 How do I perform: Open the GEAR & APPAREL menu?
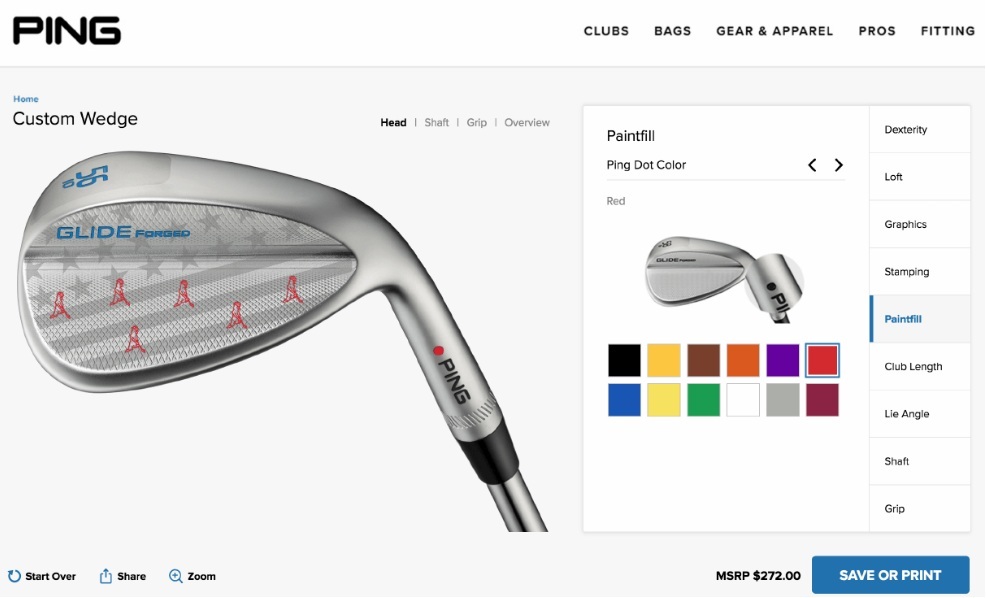pyautogui.click(x=775, y=31)
